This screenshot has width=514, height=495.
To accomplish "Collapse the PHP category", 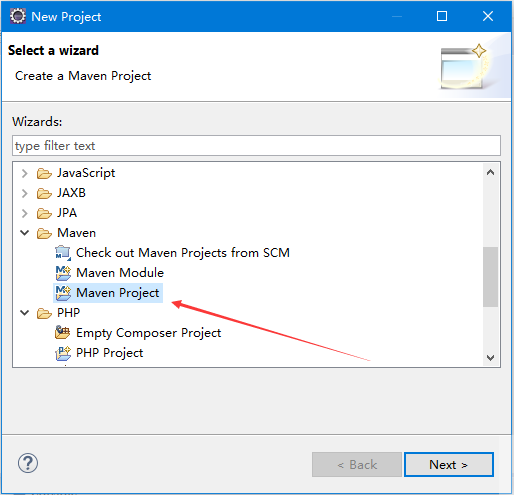I will pyautogui.click(x=25, y=313).
